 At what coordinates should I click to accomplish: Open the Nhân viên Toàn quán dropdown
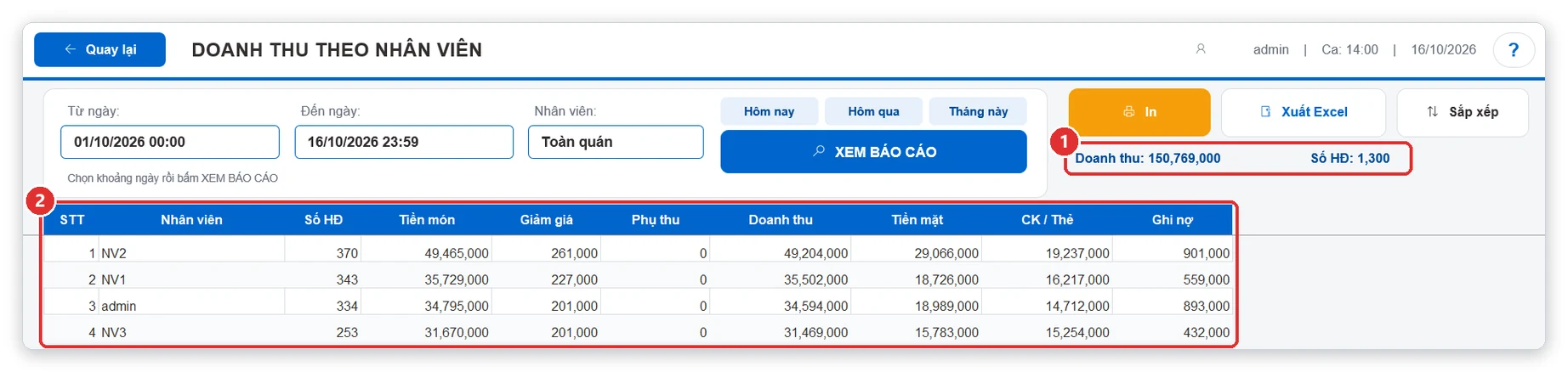click(x=616, y=142)
